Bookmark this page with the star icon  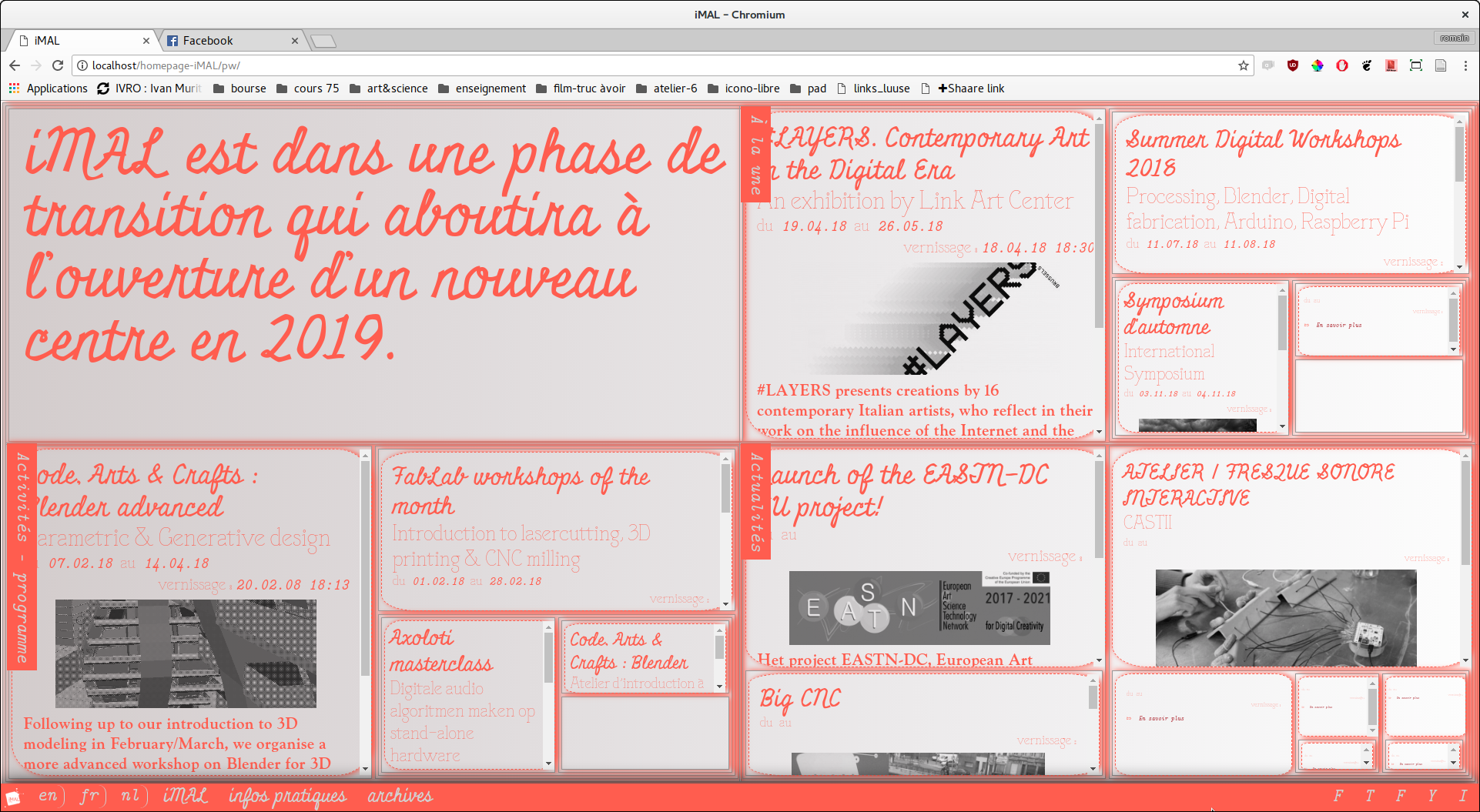(x=1243, y=65)
